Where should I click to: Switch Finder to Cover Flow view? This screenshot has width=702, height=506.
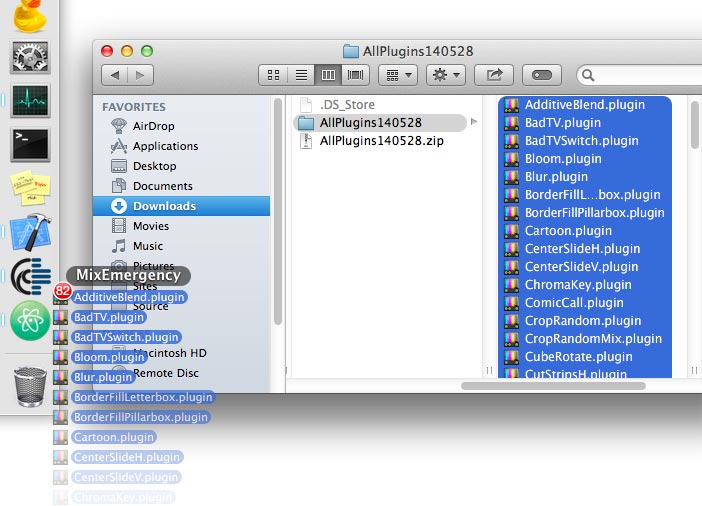point(355,75)
